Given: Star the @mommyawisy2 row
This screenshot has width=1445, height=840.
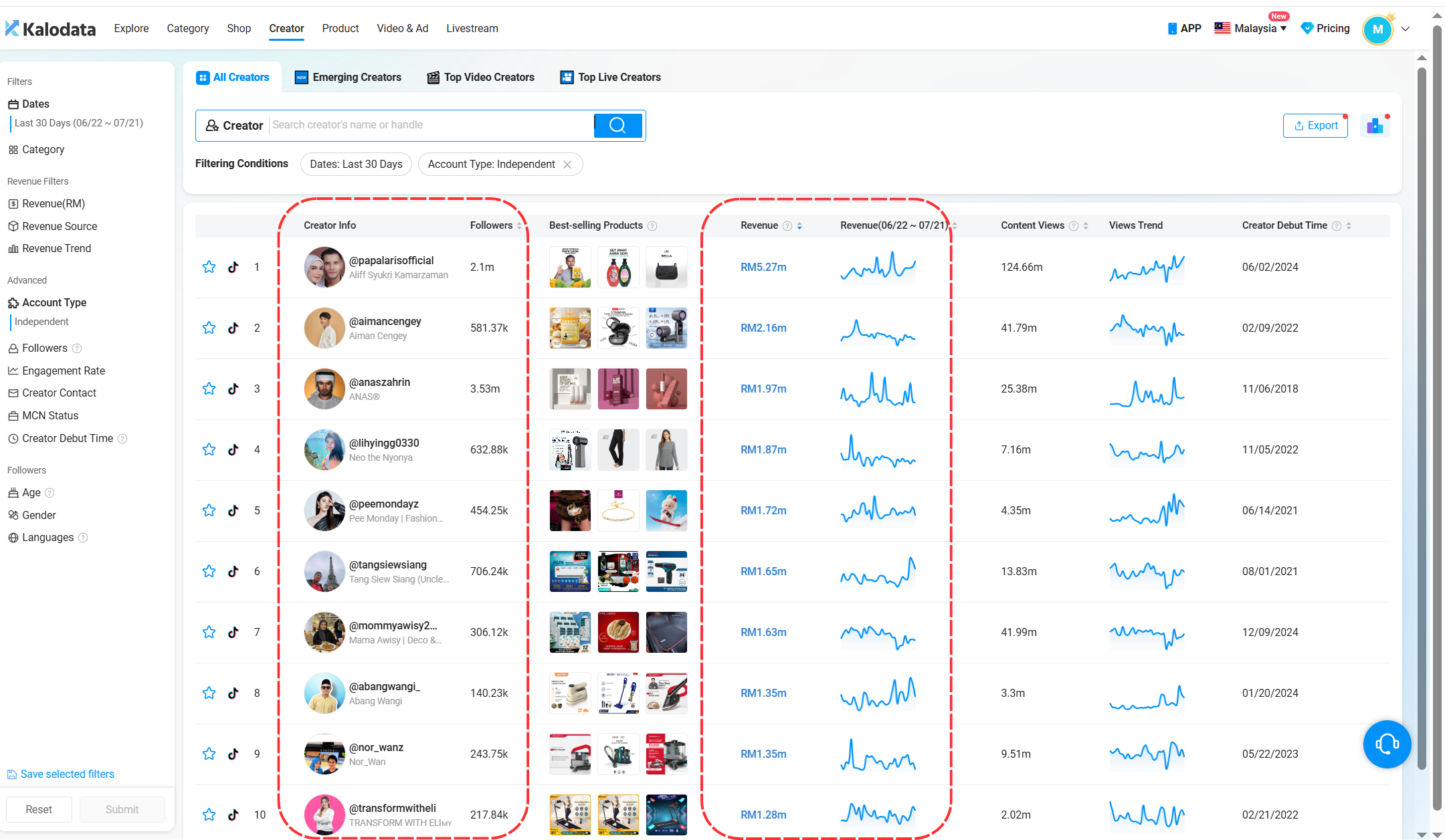Looking at the screenshot, I should coord(209,632).
